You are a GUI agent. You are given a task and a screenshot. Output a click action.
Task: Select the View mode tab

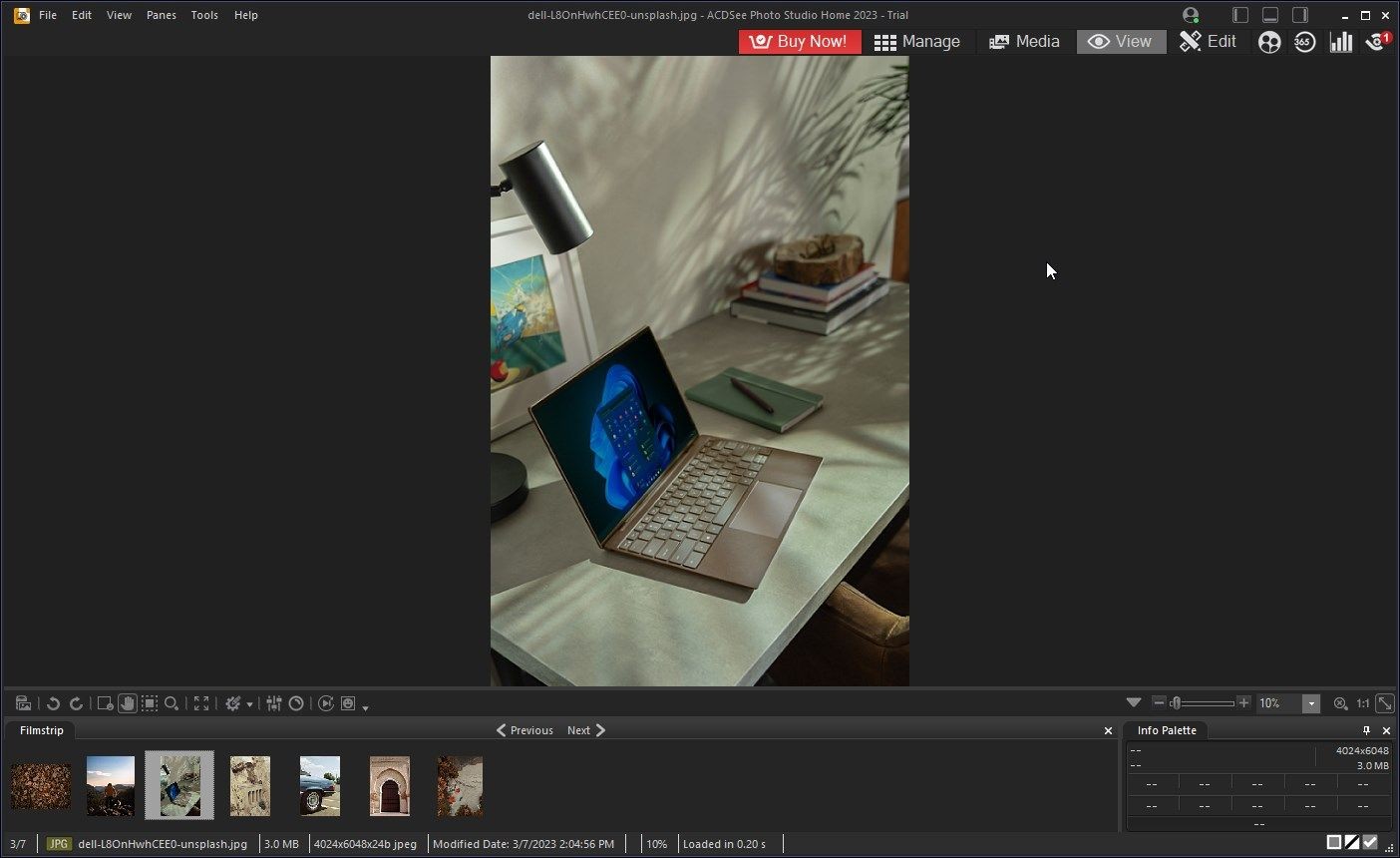coord(1121,41)
